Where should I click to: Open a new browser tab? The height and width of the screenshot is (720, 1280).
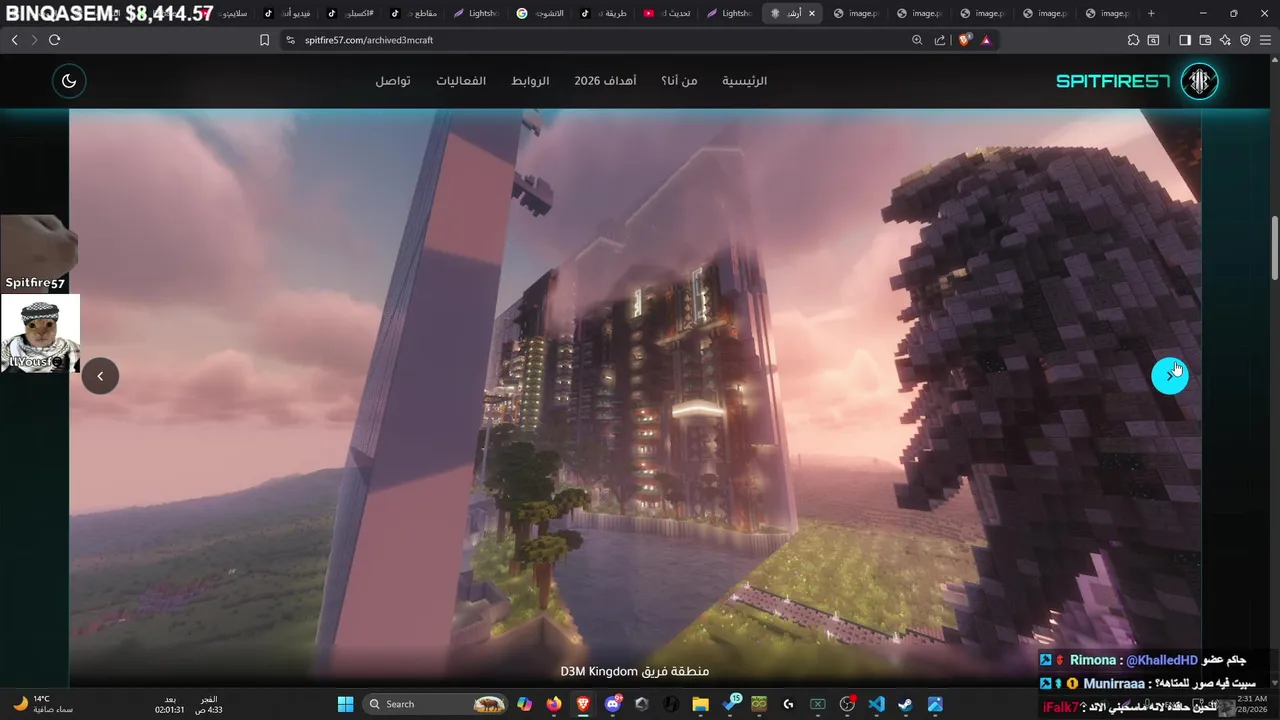click(x=1151, y=13)
